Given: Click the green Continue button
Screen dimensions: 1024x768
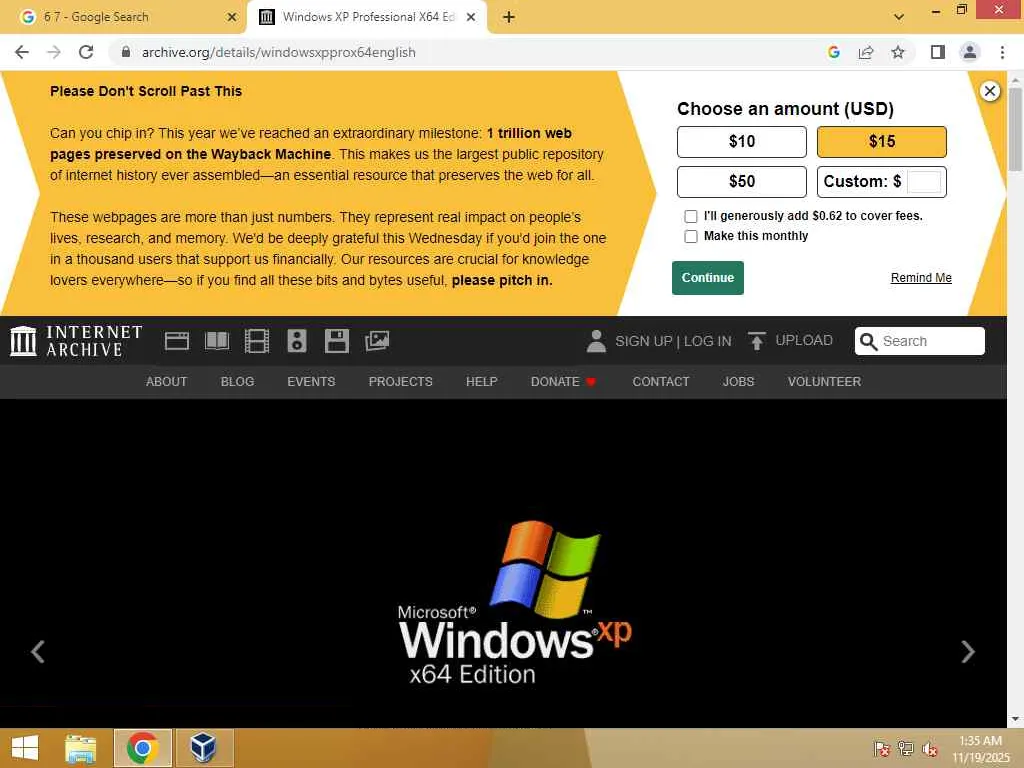Looking at the screenshot, I should point(708,278).
